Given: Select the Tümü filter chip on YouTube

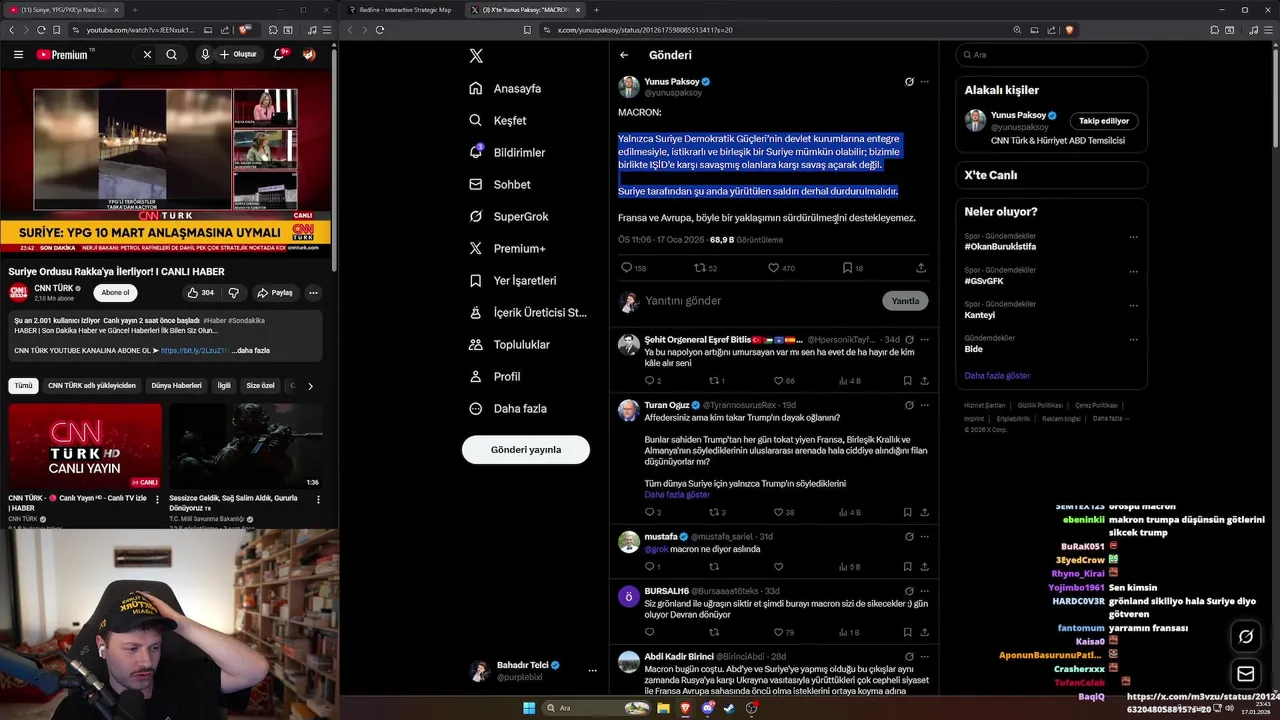Looking at the screenshot, I should click(x=23, y=385).
